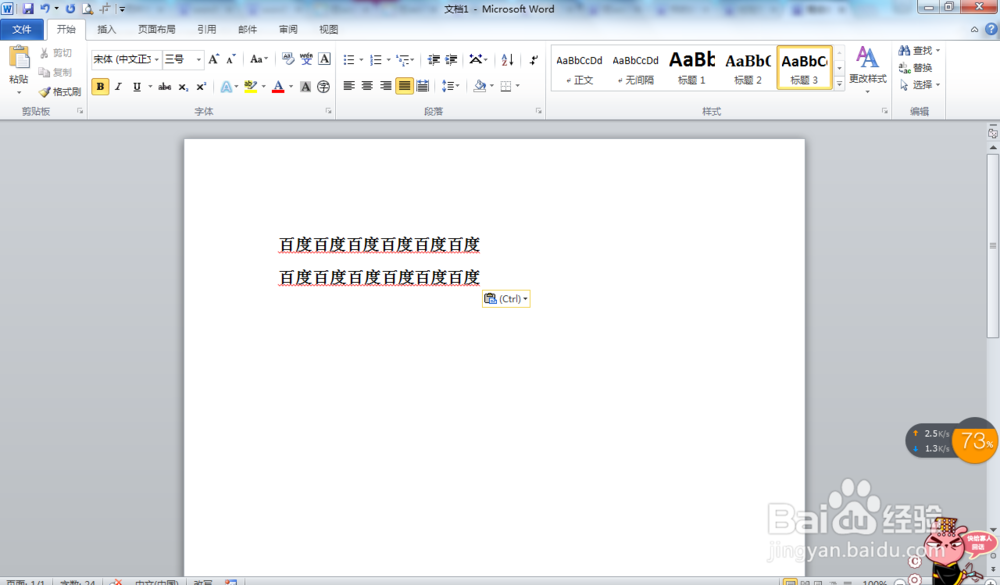Apply character shading icon
The image size is (1000, 585).
click(x=305, y=87)
